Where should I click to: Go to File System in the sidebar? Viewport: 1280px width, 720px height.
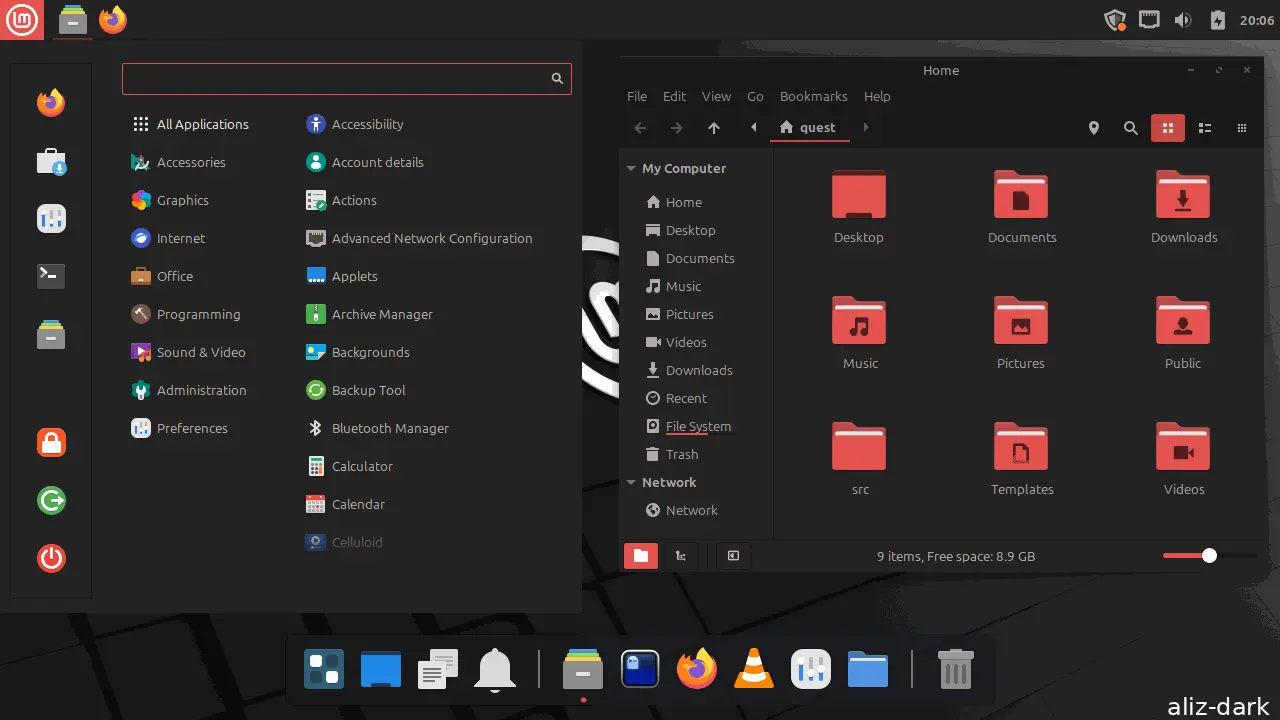click(698, 427)
